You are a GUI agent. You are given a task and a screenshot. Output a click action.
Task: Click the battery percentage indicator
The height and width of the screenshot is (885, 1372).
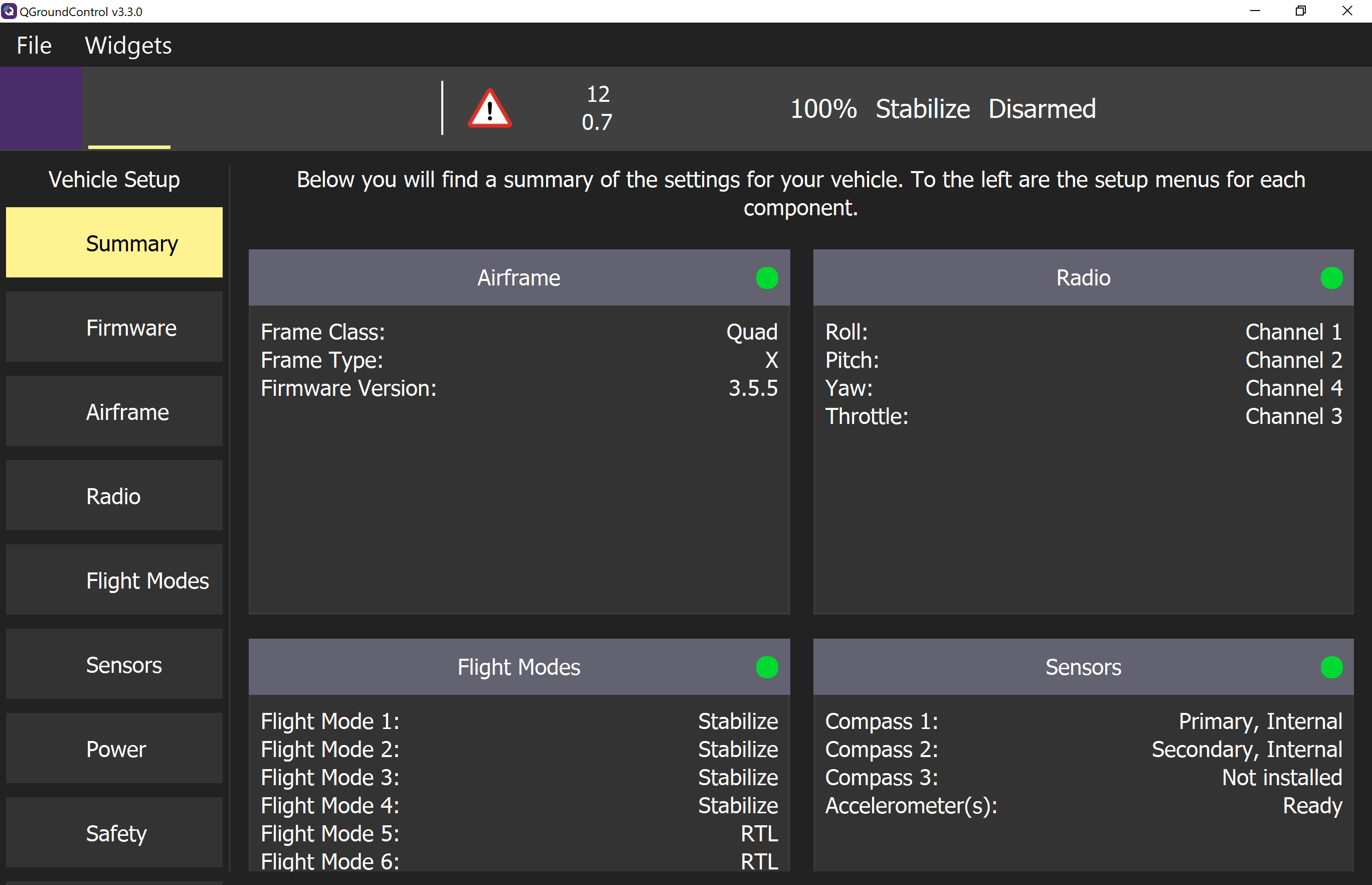[x=823, y=108]
